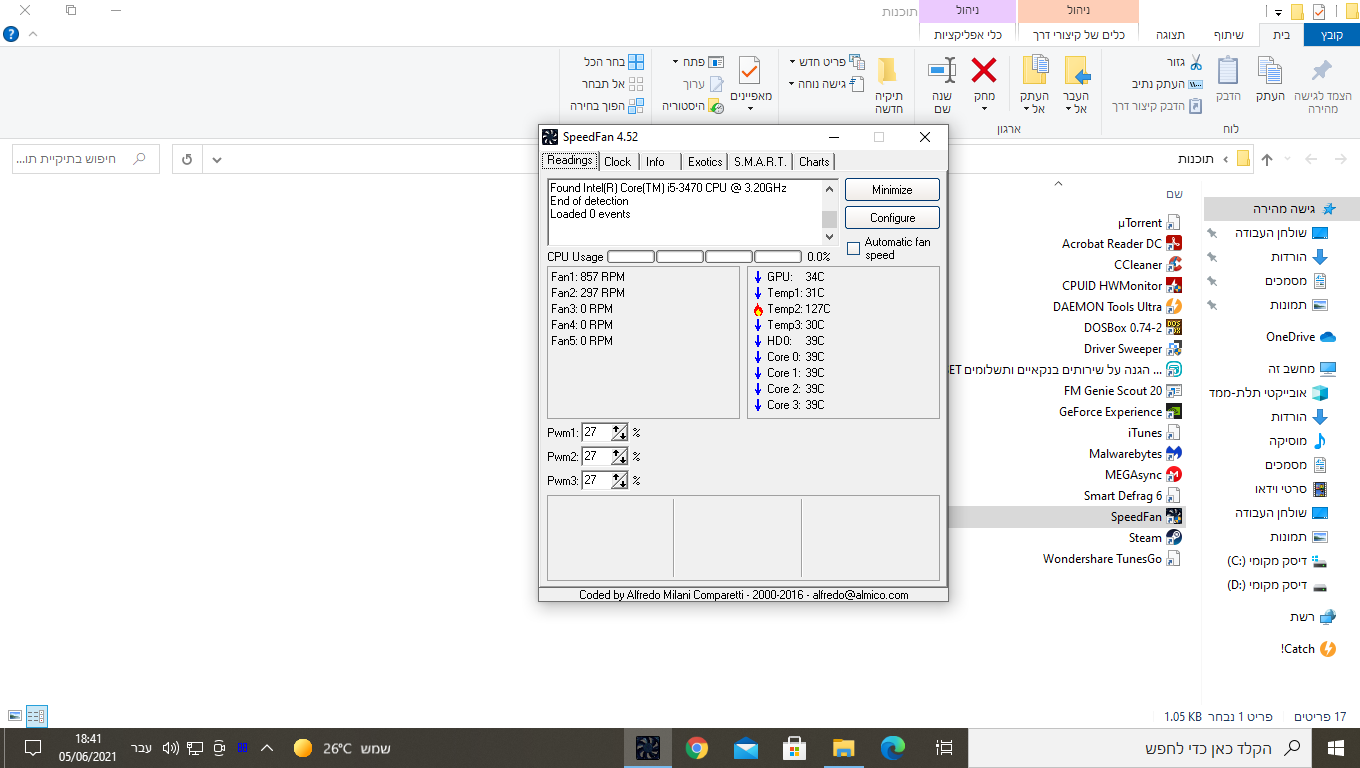
Task: Click the GPU temperature down-arrow icon
Action: tap(758, 277)
